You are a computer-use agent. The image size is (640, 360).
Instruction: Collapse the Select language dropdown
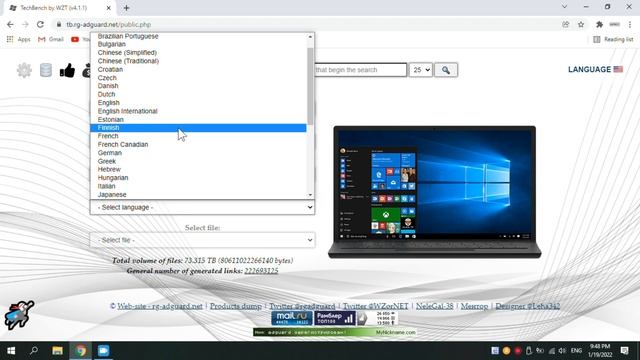pos(202,207)
